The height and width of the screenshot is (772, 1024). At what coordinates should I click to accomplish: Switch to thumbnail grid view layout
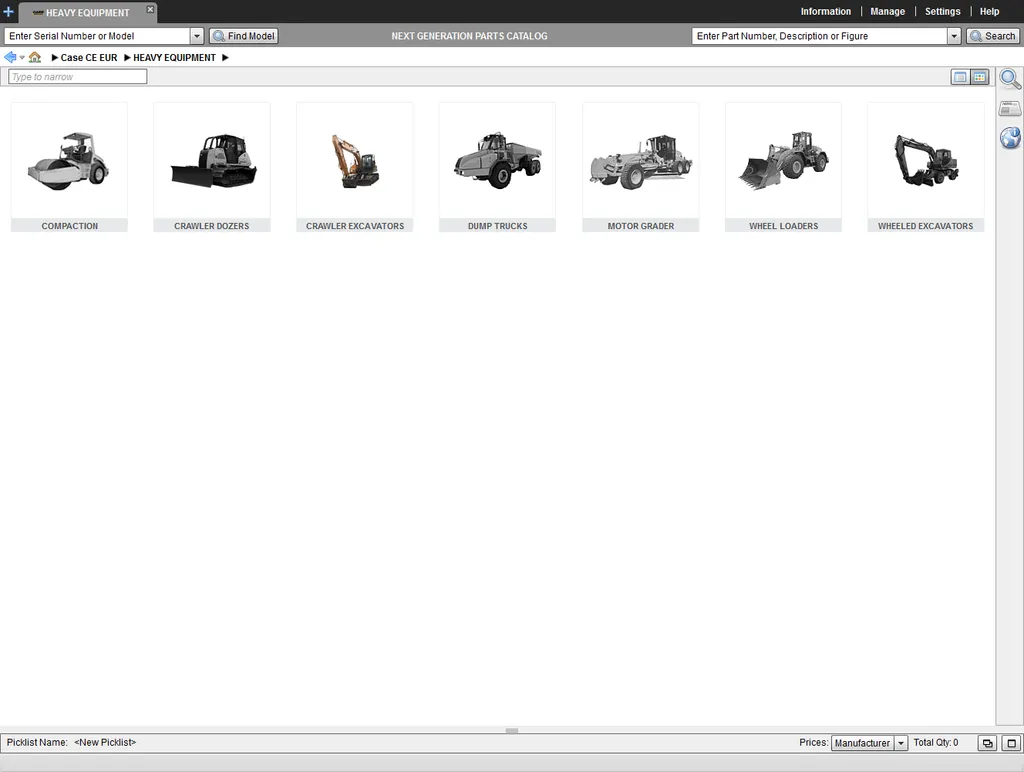pos(980,77)
